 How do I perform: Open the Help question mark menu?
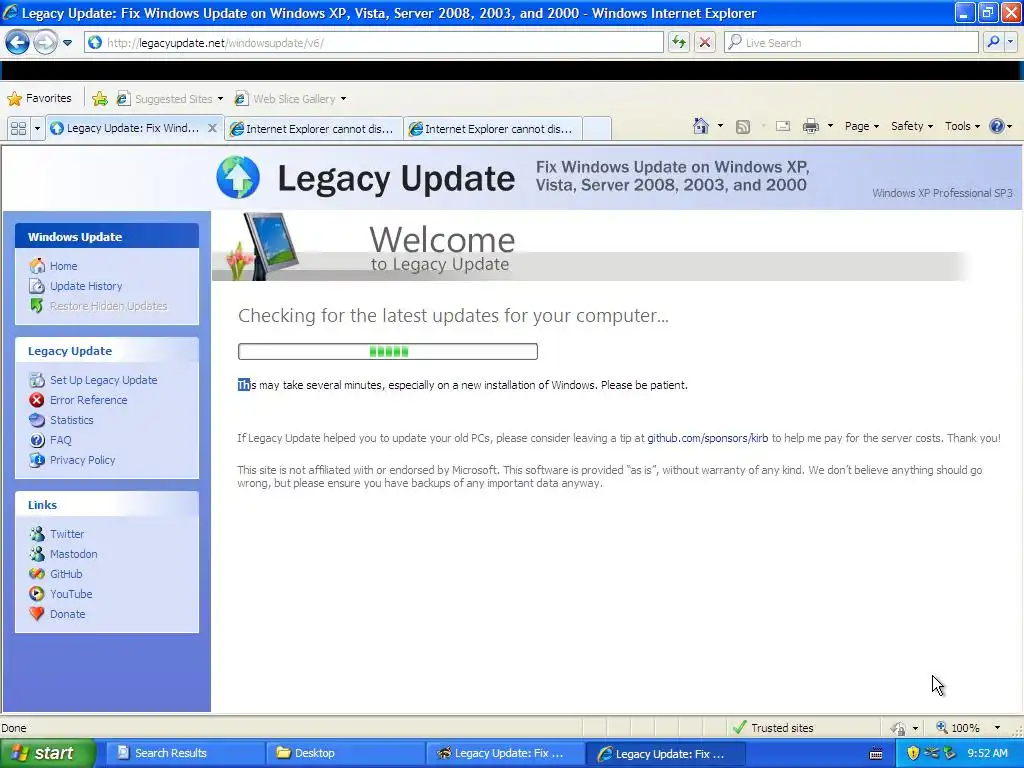click(1000, 126)
